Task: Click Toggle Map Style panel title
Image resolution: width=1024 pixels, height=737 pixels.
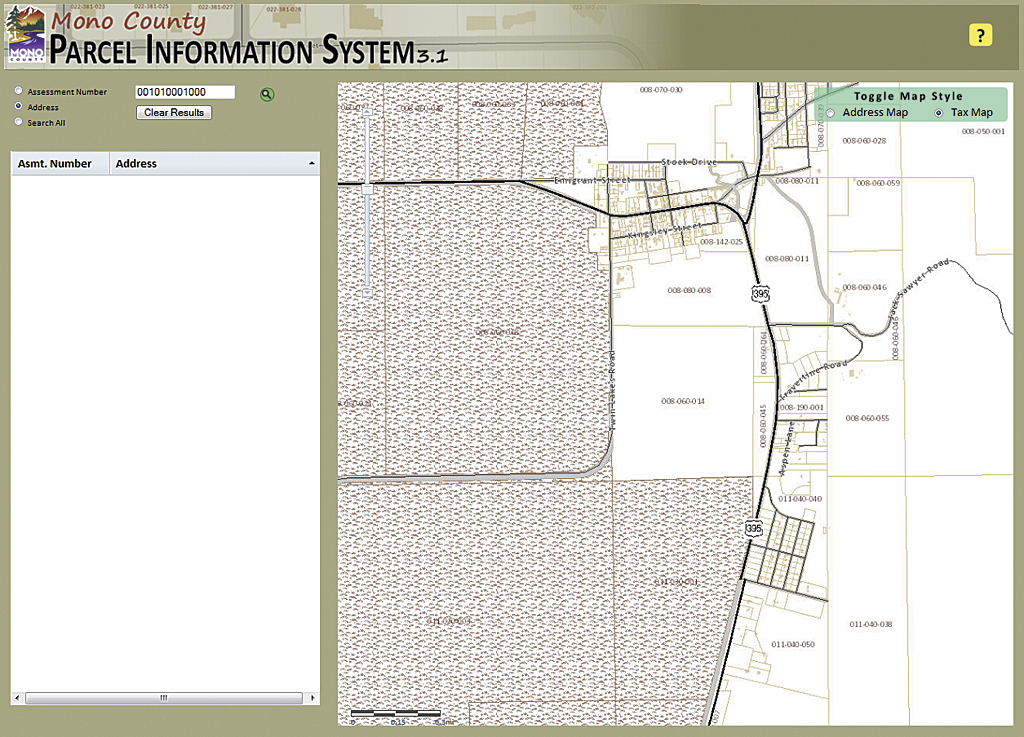Action: 908,96
